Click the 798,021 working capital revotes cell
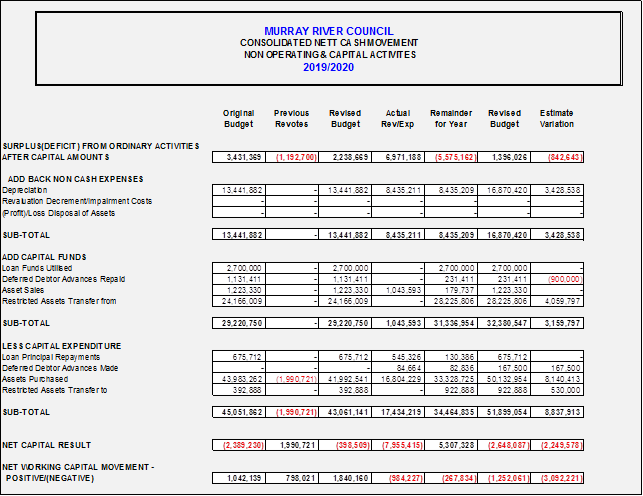 point(292,478)
